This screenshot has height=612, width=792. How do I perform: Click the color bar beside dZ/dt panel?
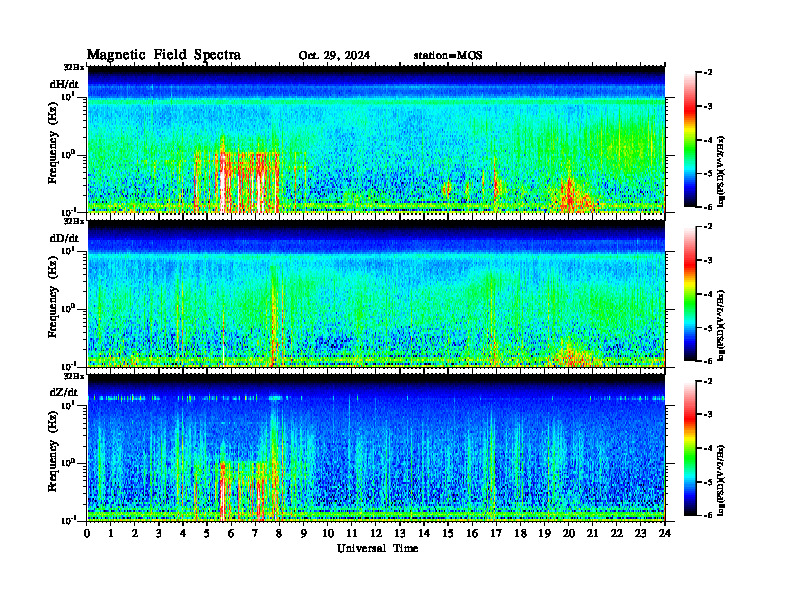pyautogui.click(x=690, y=448)
